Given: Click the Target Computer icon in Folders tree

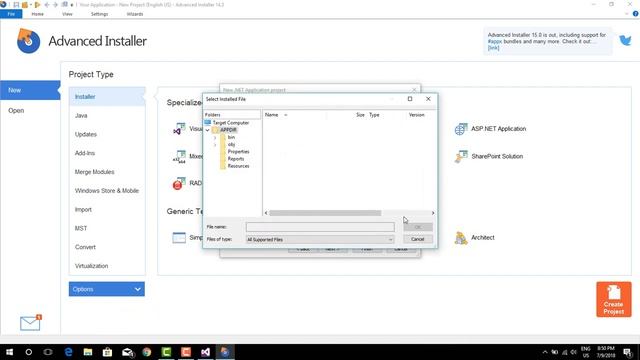Looking at the screenshot, I should pyautogui.click(x=208, y=122).
